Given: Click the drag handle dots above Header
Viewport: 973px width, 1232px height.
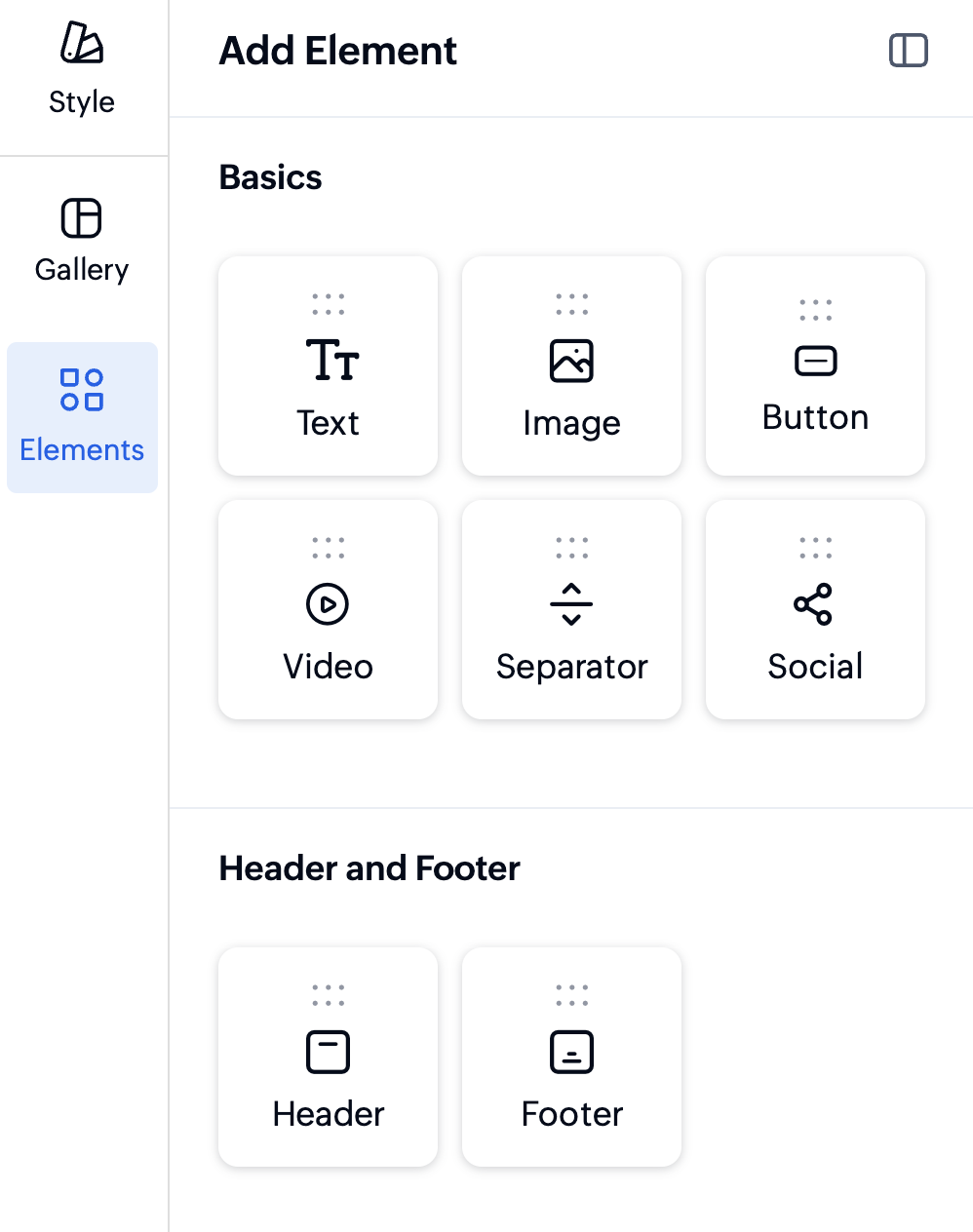Looking at the screenshot, I should point(329,995).
